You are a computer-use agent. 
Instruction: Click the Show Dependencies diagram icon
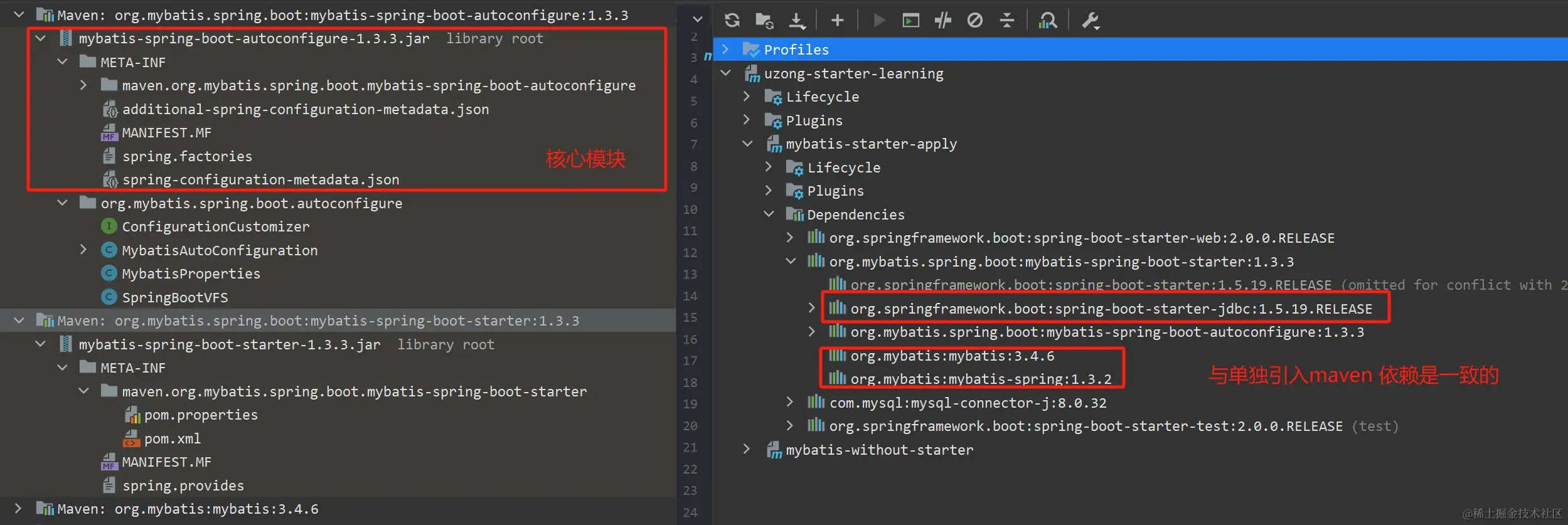pos(1047,21)
